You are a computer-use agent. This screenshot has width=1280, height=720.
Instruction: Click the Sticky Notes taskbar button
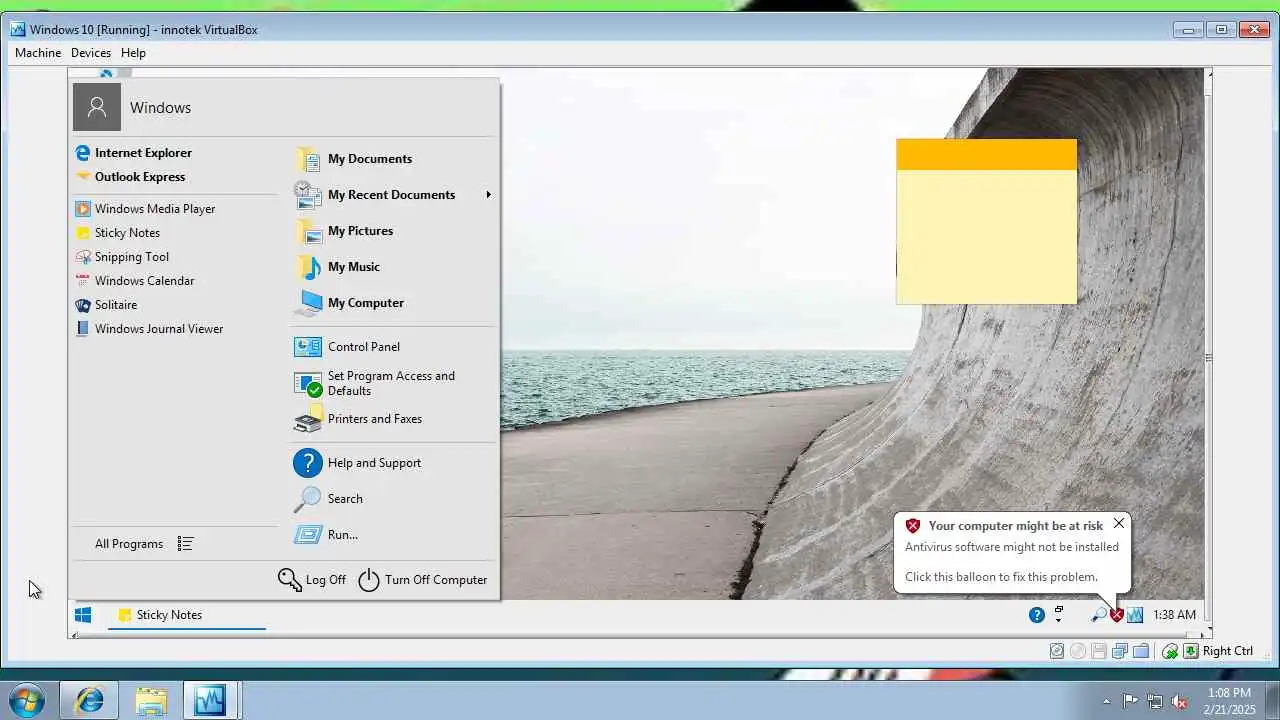tap(186, 615)
